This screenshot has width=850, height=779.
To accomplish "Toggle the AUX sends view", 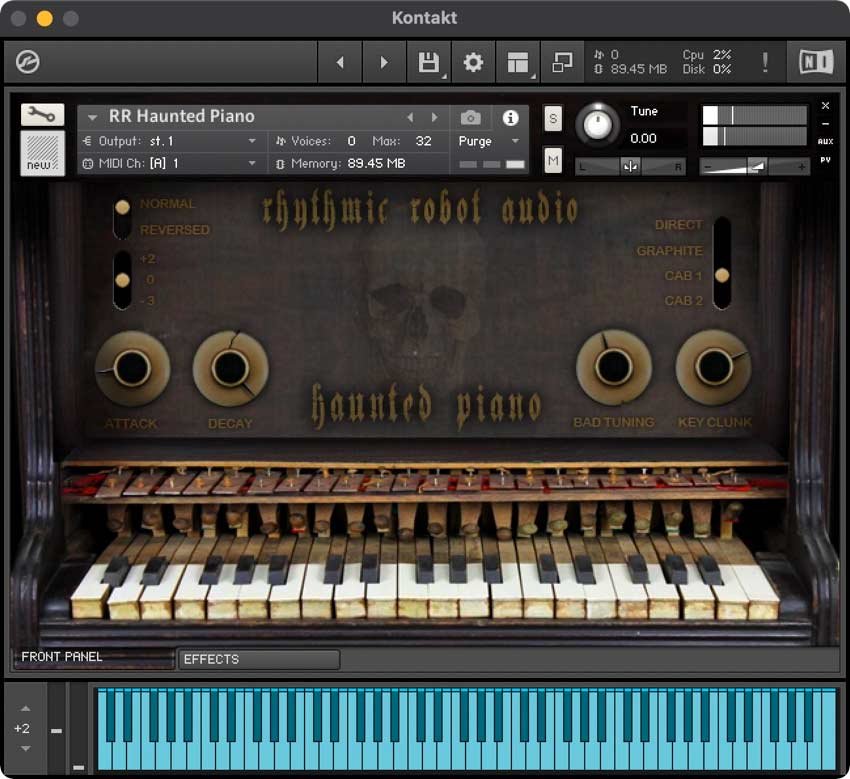I will [825, 141].
